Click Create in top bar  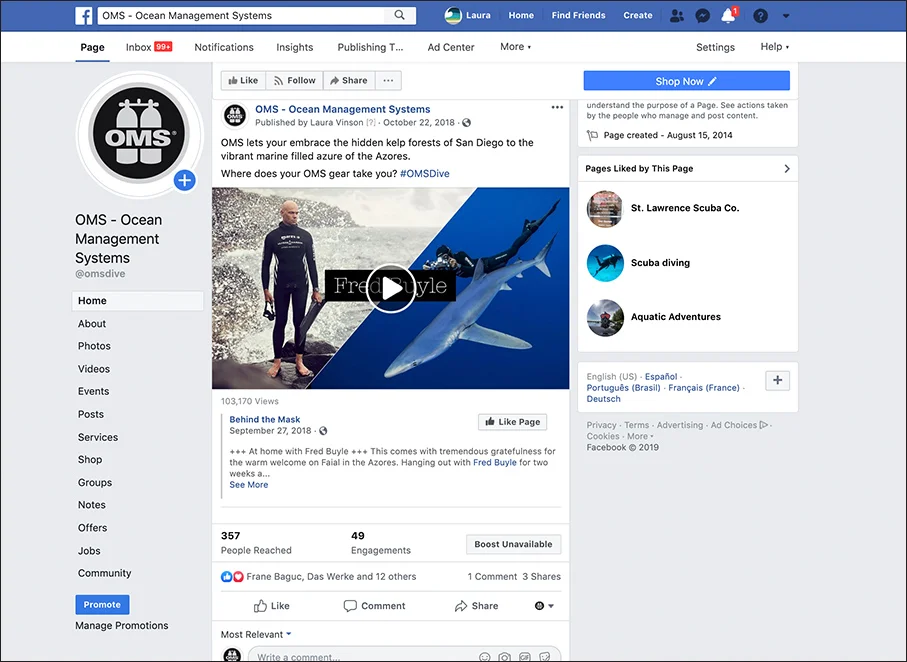pos(637,16)
